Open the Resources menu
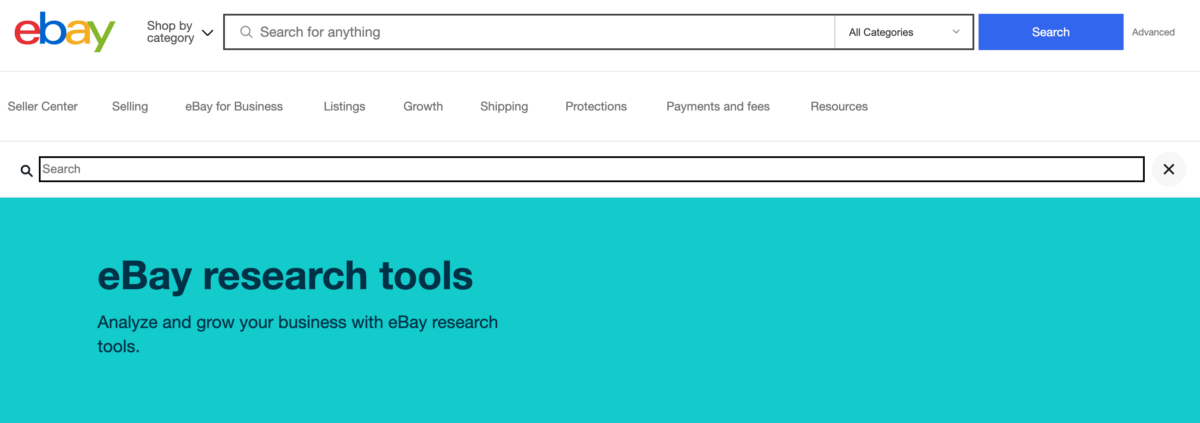Viewport: 1200px width, 423px height. [839, 106]
